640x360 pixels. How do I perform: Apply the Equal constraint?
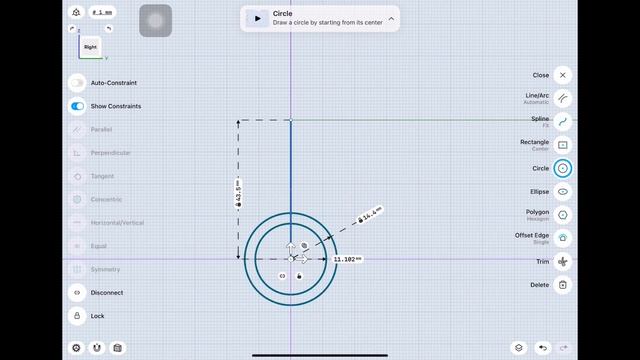pos(77,246)
